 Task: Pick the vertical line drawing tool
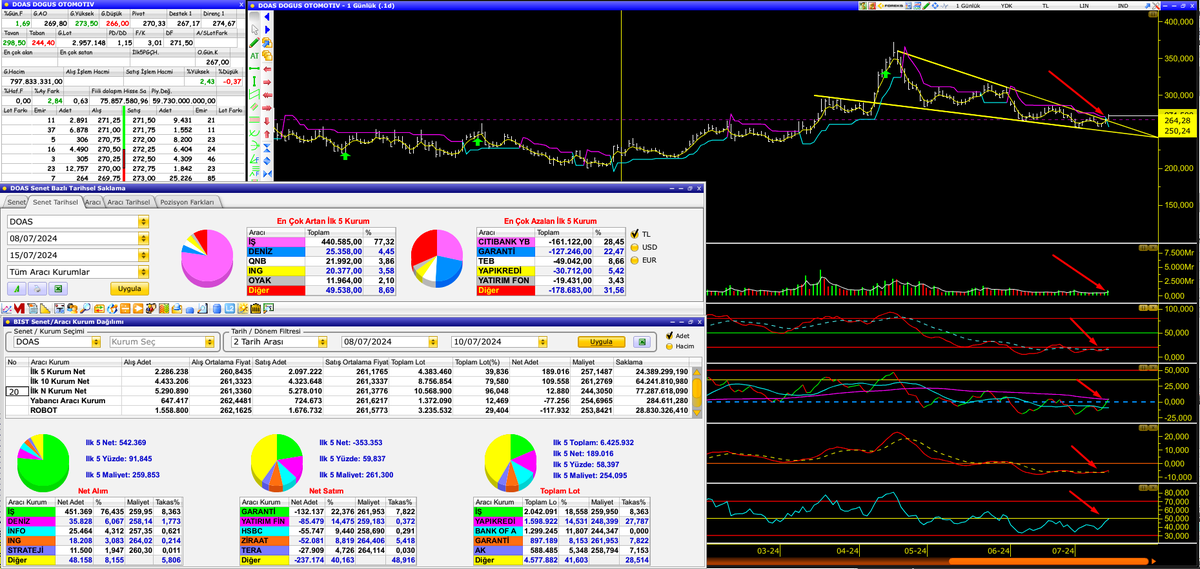click(x=254, y=81)
